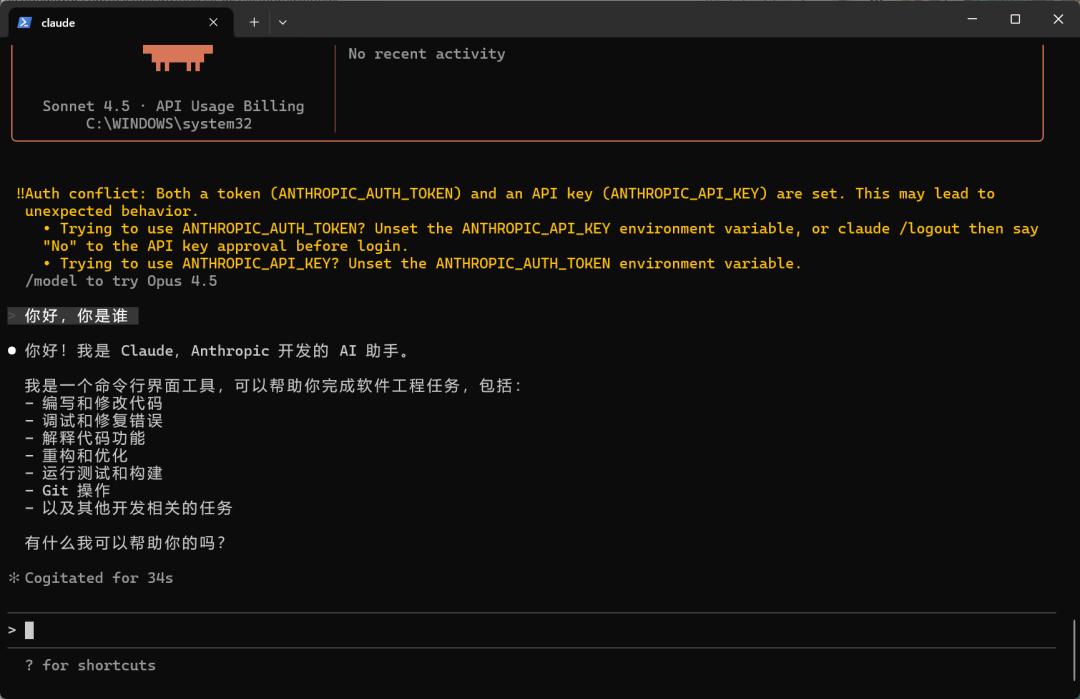Click the Claude prompt input field

point(532,630)
